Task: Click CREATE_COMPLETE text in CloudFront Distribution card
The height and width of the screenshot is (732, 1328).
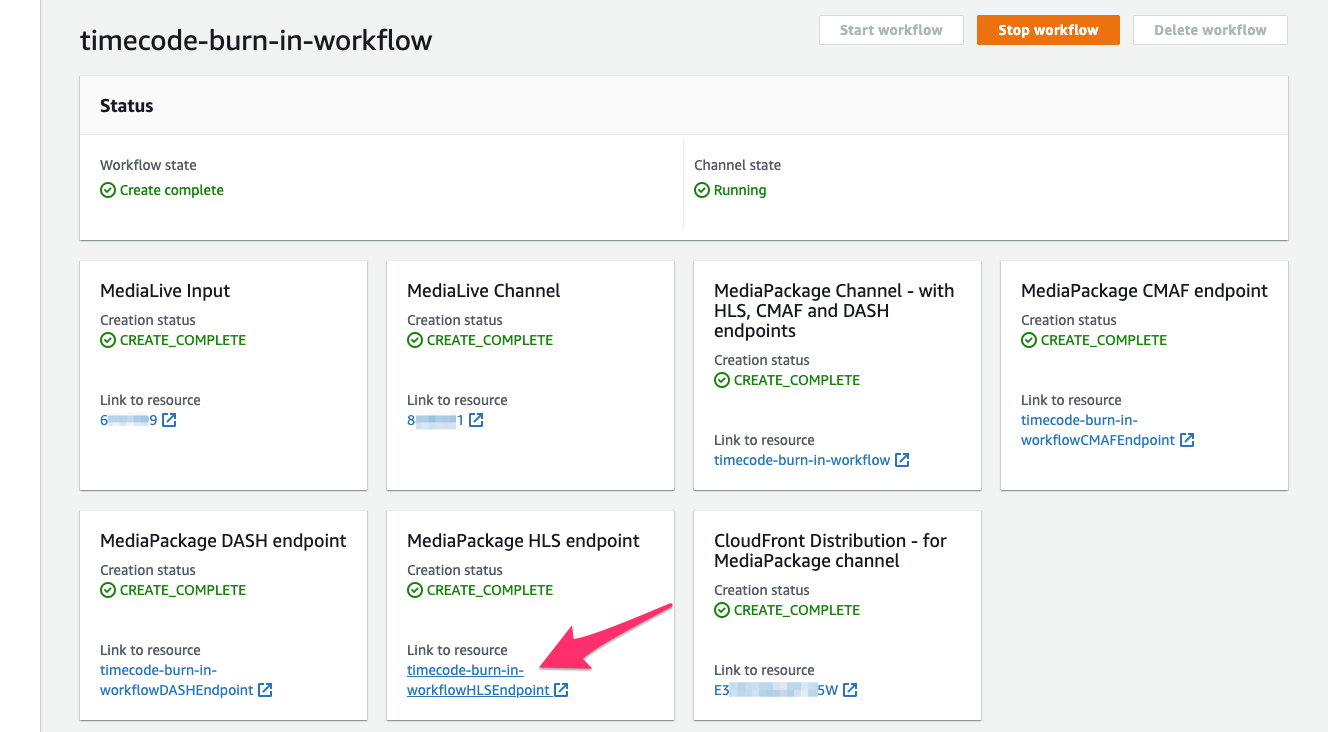Action: (x=797, y=610)
